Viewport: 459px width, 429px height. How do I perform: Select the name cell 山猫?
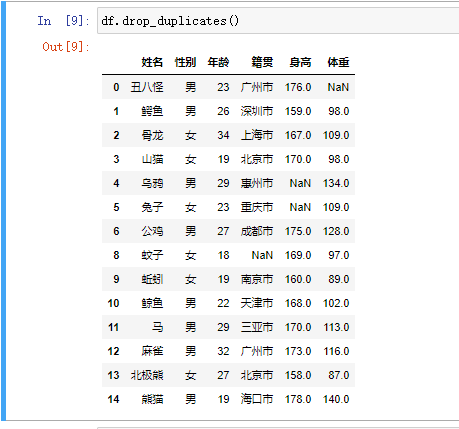click(x=152, y=159)
